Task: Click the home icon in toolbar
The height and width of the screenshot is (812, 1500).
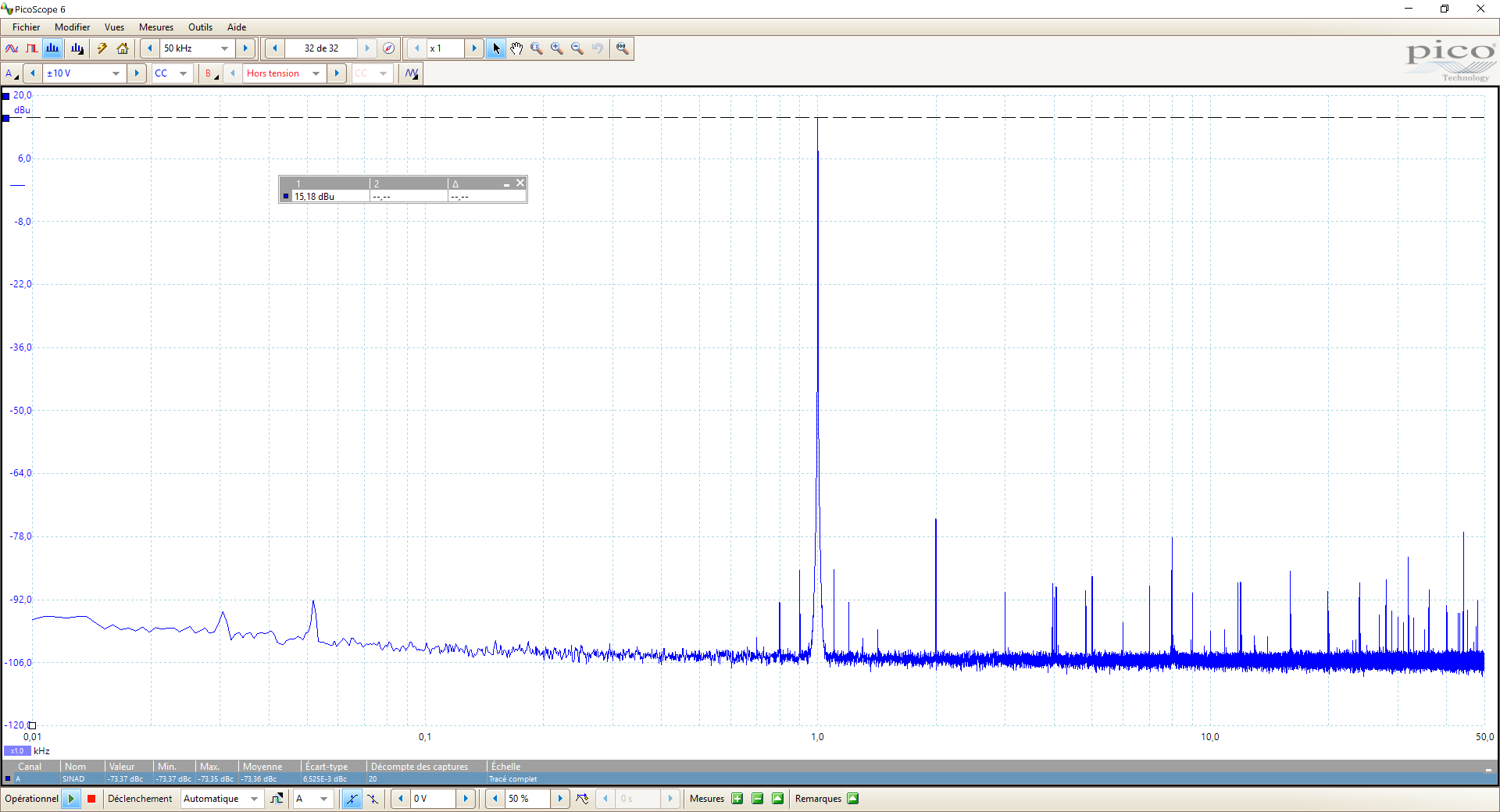Action: coord(123,48)
